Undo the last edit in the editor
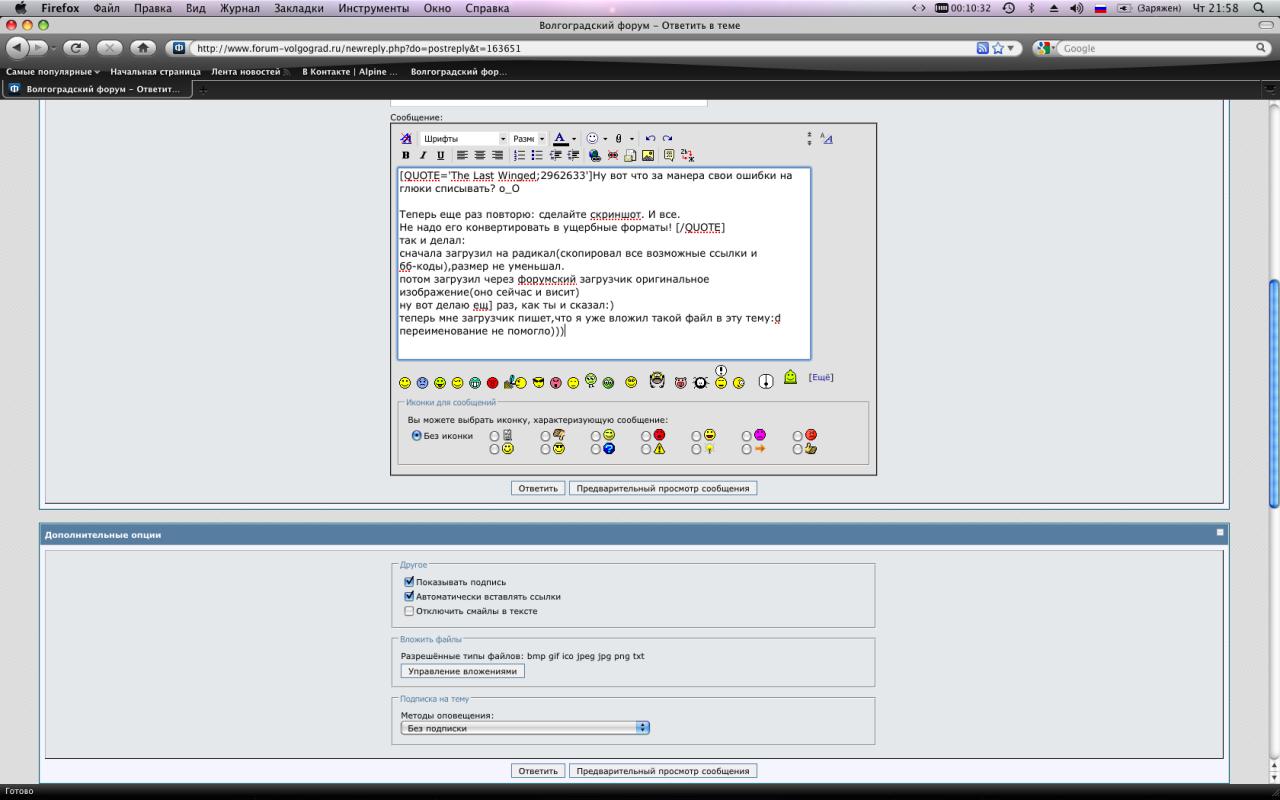Screen dimensions: 1280x800 (x=650, y=138)
